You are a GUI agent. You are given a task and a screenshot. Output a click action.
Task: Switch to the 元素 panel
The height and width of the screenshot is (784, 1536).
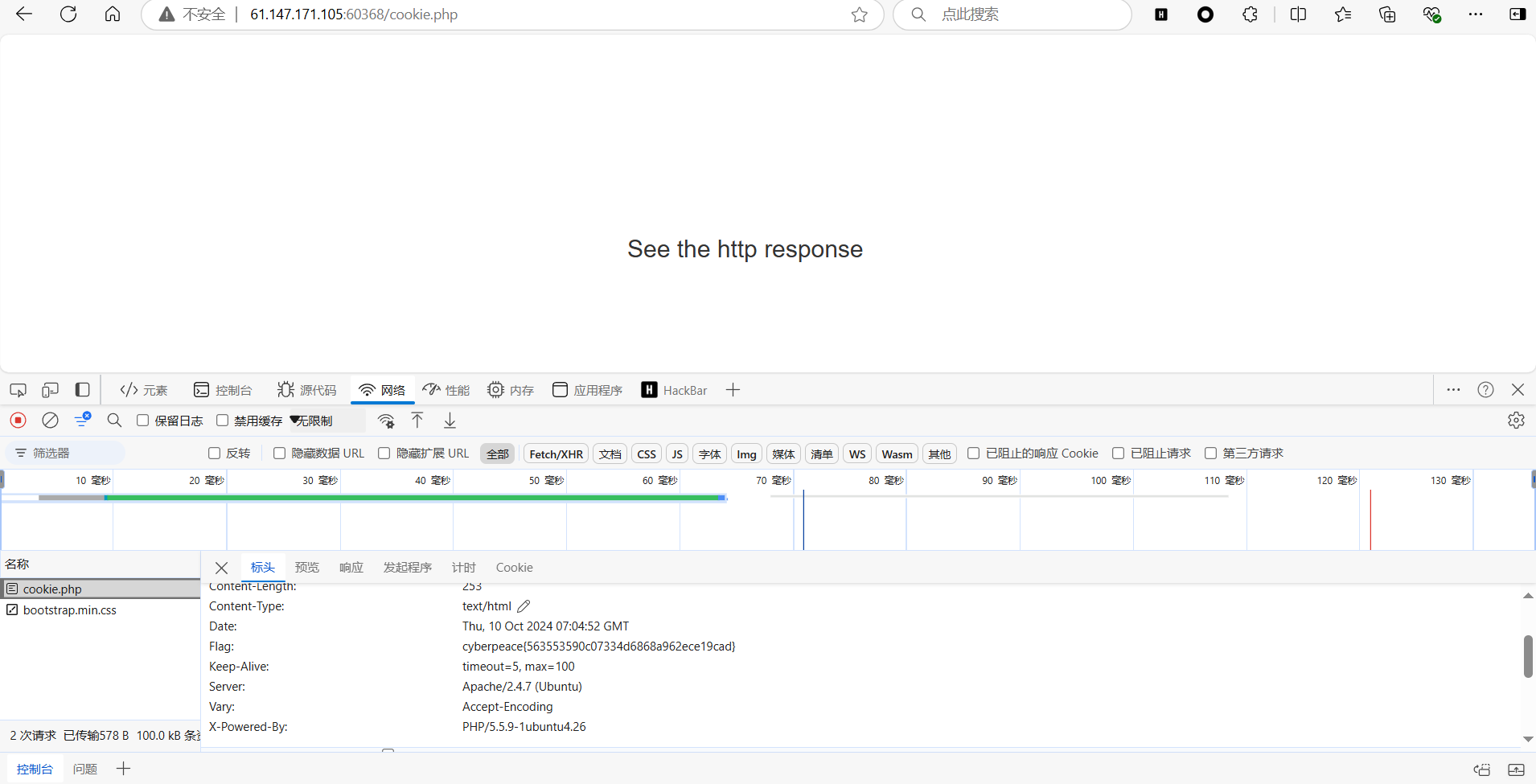[144, 390]
